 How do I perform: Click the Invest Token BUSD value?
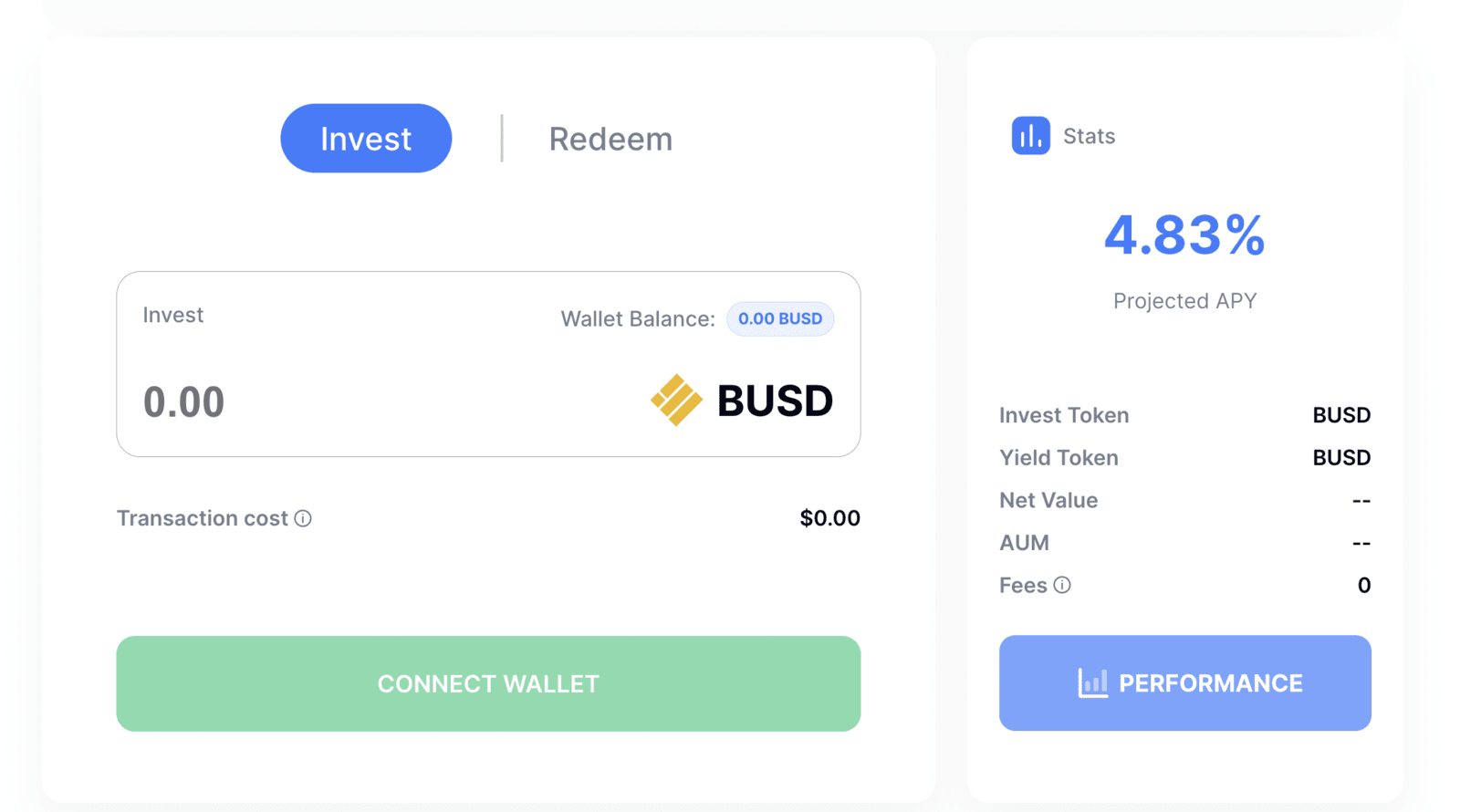coord(1341,415)
